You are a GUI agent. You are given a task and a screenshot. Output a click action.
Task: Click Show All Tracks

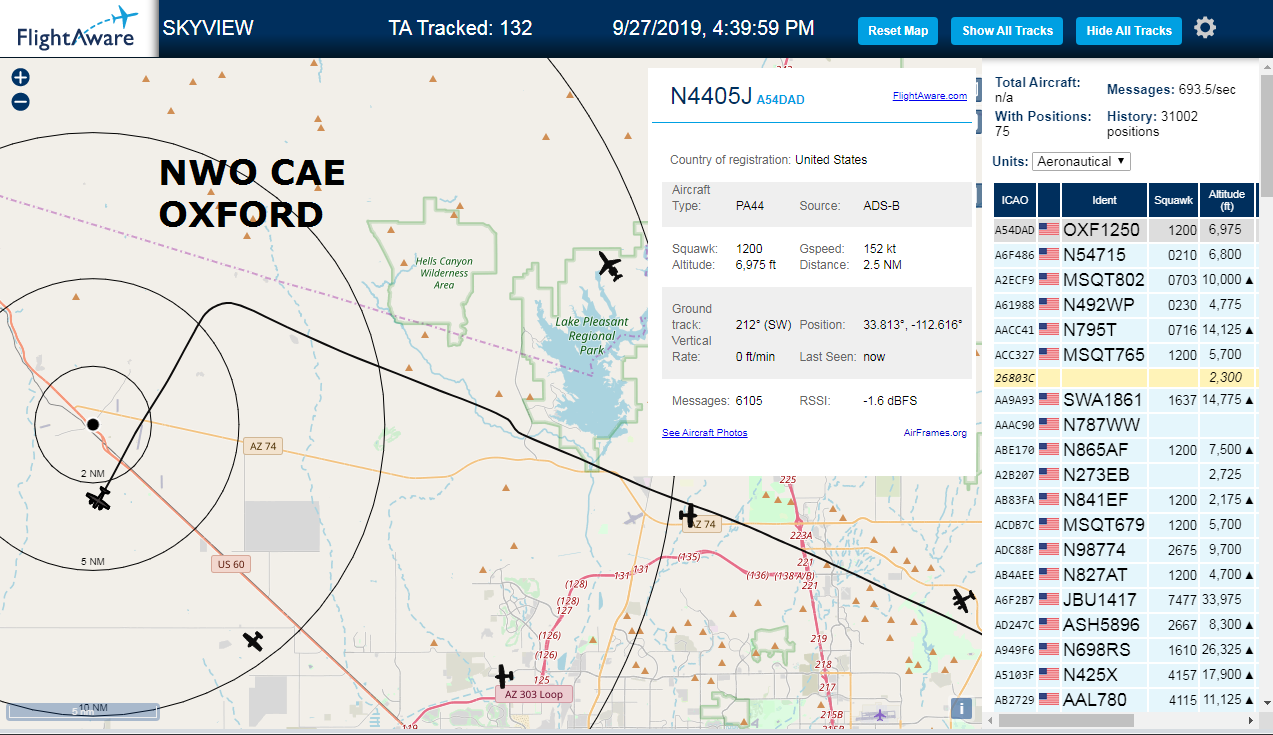coord(1007,31)
